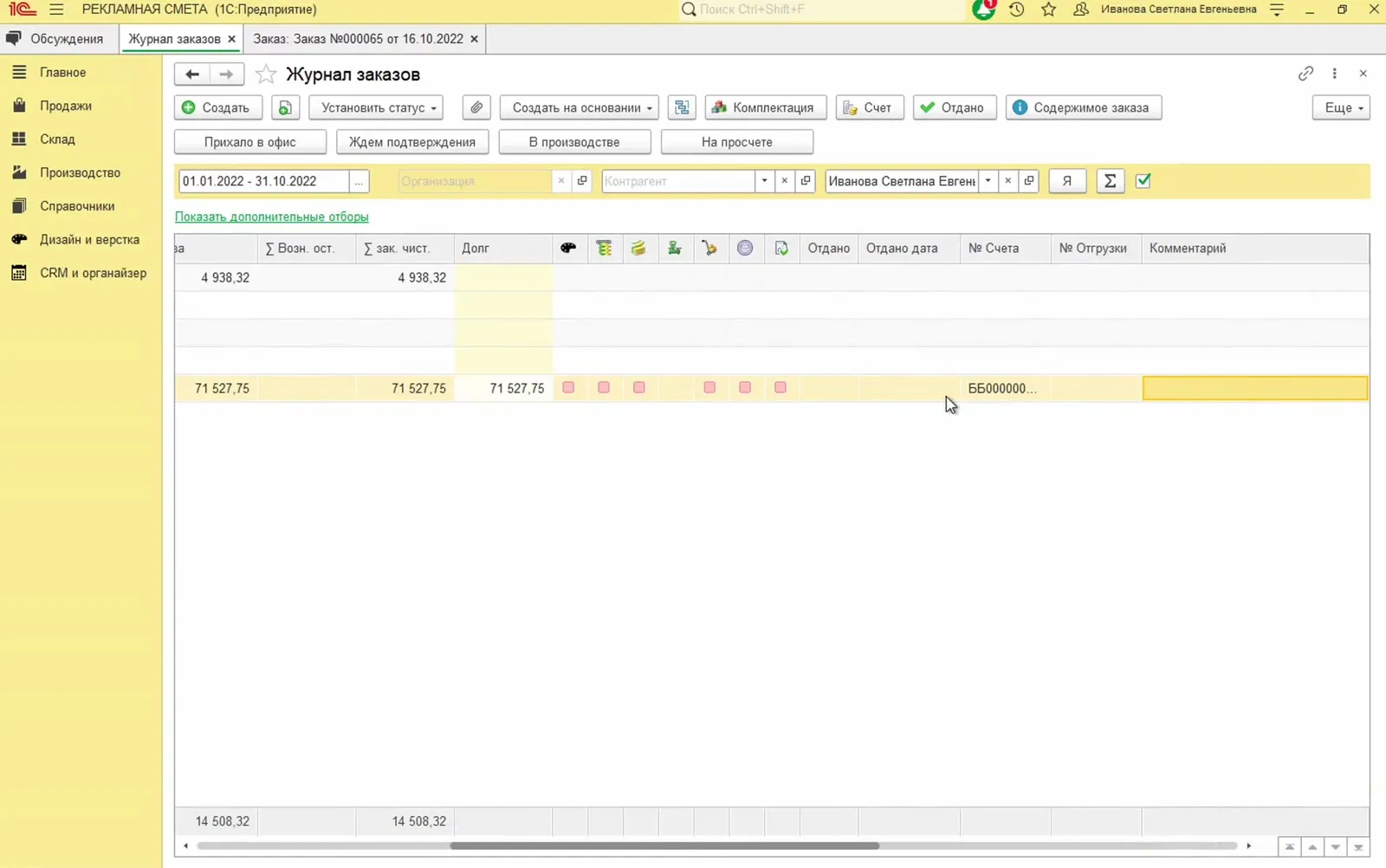Expand the Установить статус dropdown
The image size is (1386, 868).
(x=376, y=107)
